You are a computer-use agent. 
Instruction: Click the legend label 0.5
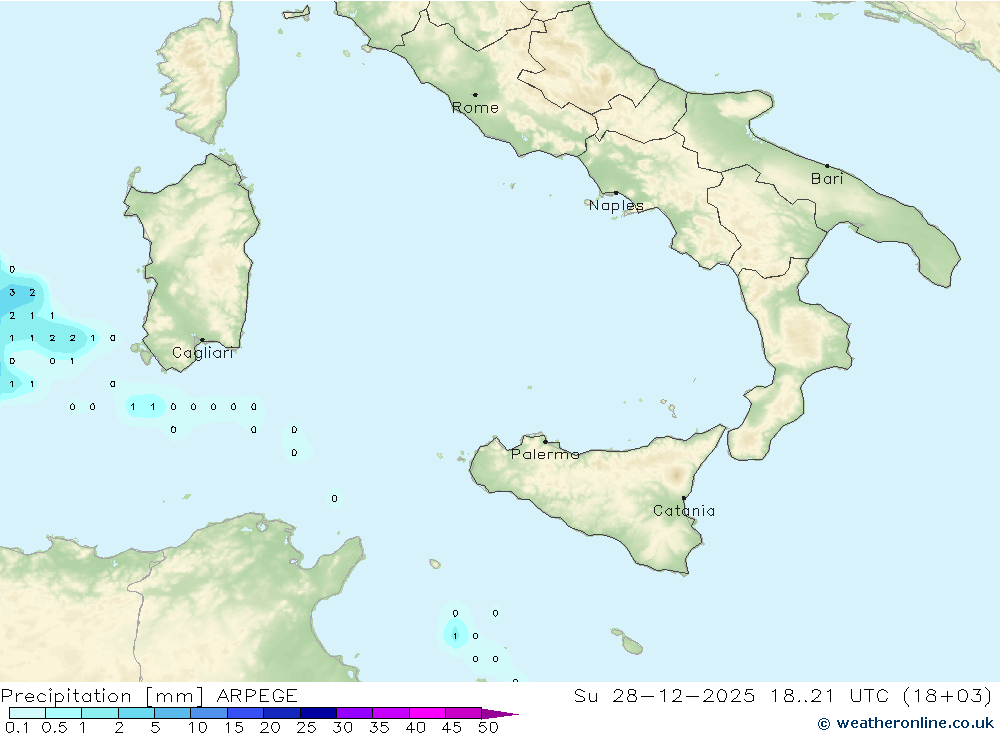(54, 727)
